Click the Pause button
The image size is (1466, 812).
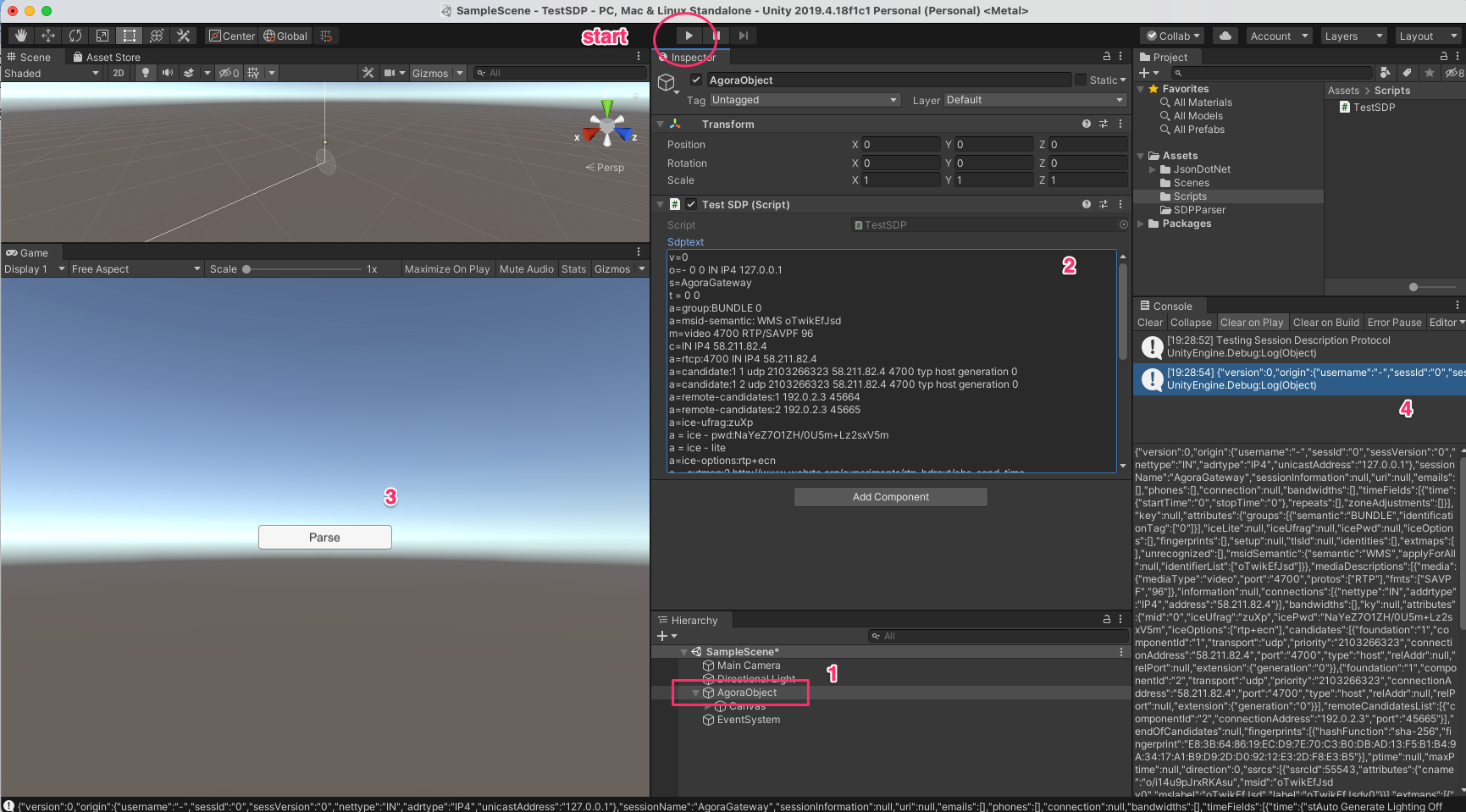[716, 36]
